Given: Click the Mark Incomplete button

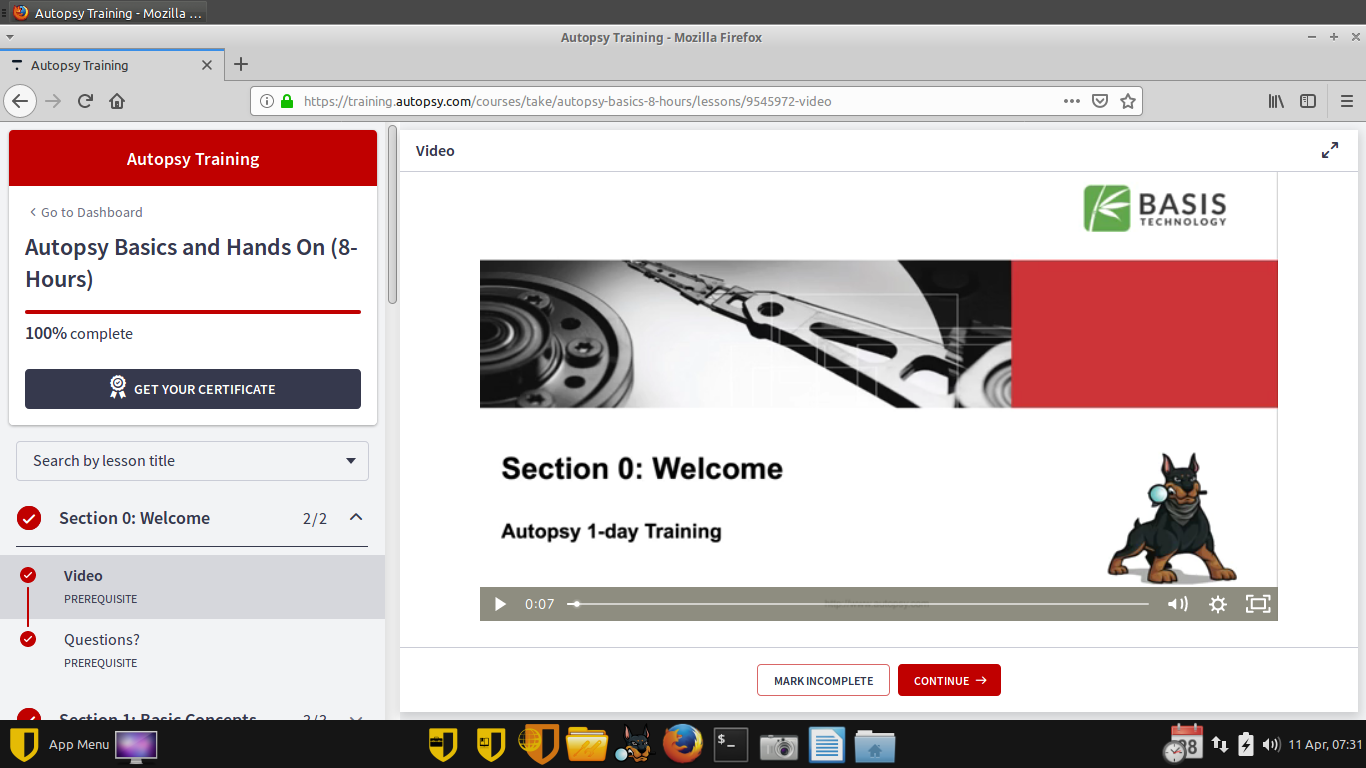Looking at the screenshot, I should coord(823,680).
